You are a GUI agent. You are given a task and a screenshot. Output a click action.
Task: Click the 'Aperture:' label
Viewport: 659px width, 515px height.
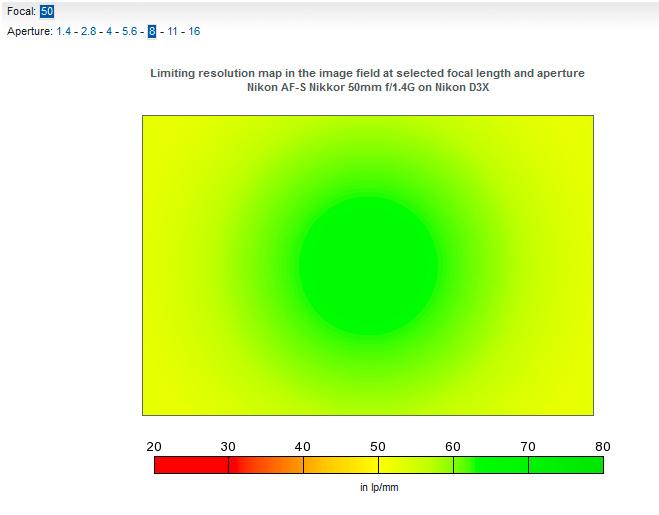30,32
